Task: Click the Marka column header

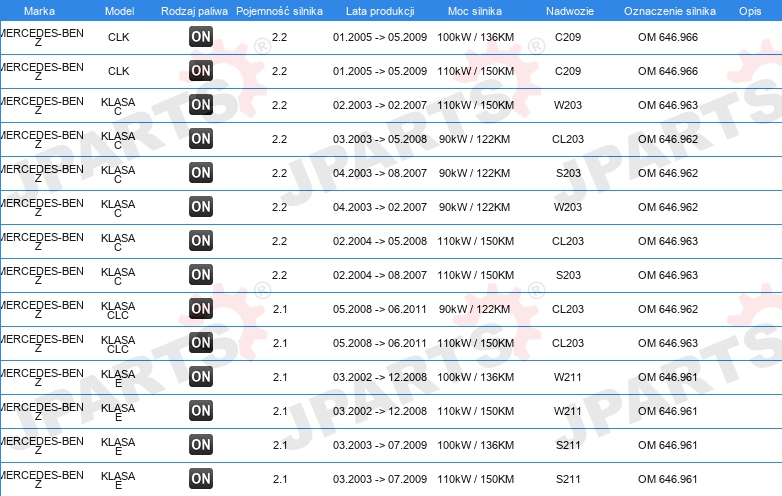Action: (x=39, y=11)
